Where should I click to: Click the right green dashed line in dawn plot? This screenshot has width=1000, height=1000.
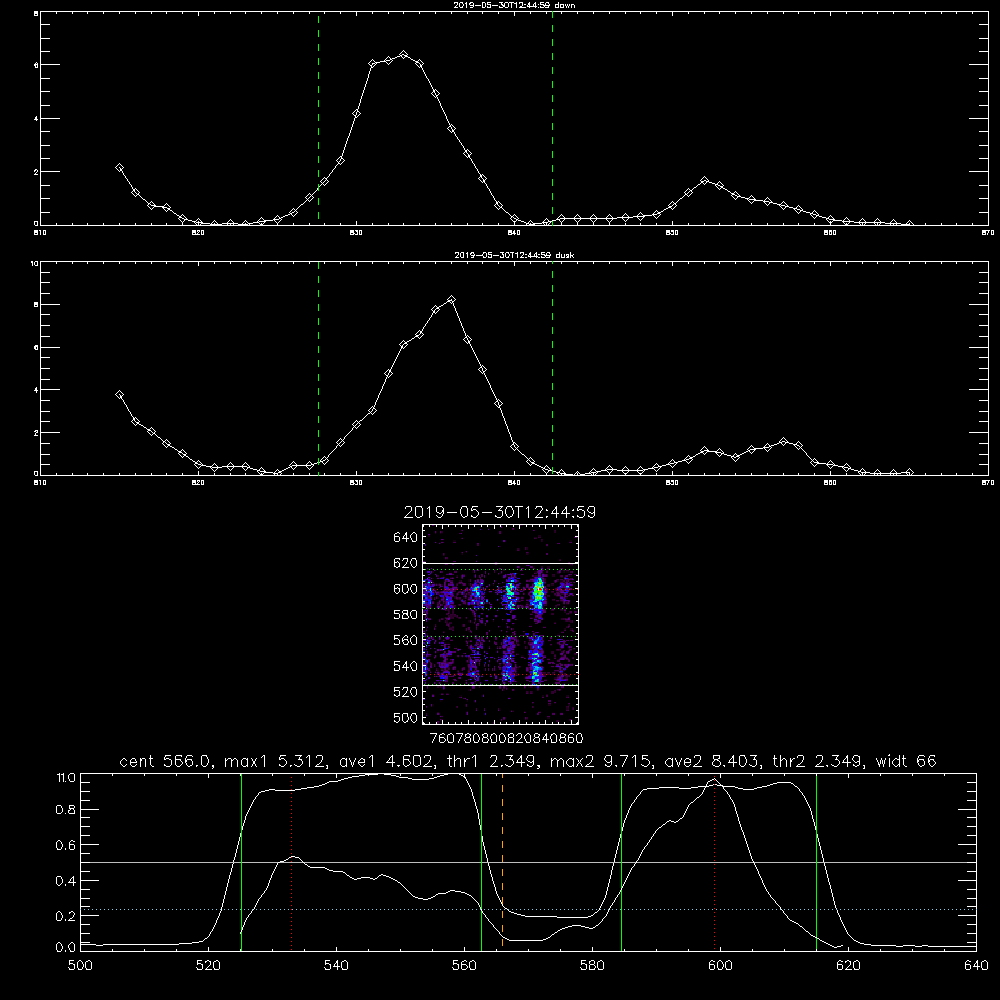tap(552, 119)
